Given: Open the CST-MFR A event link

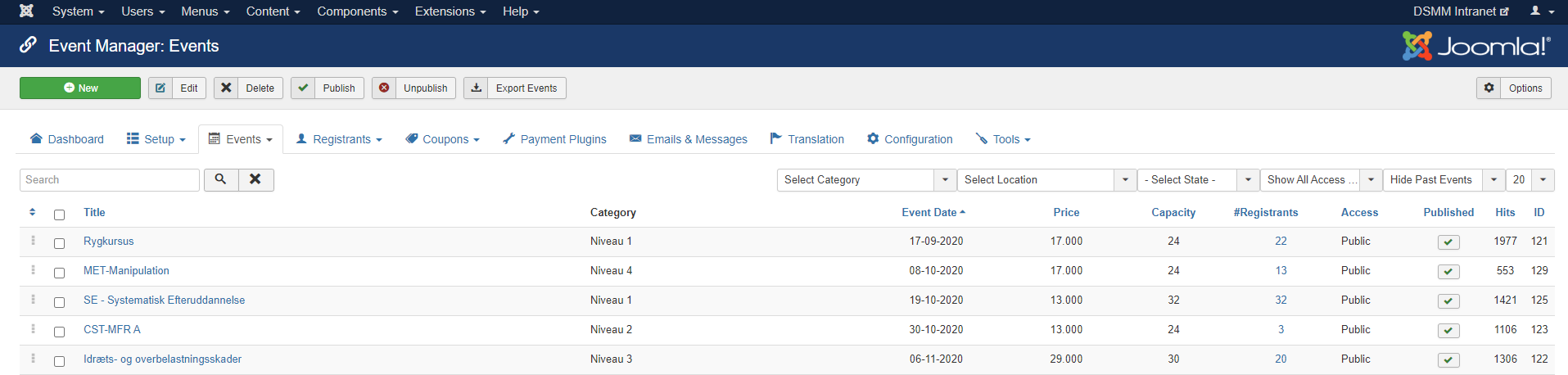Looking at the screenshot, I should coord(111,329).
